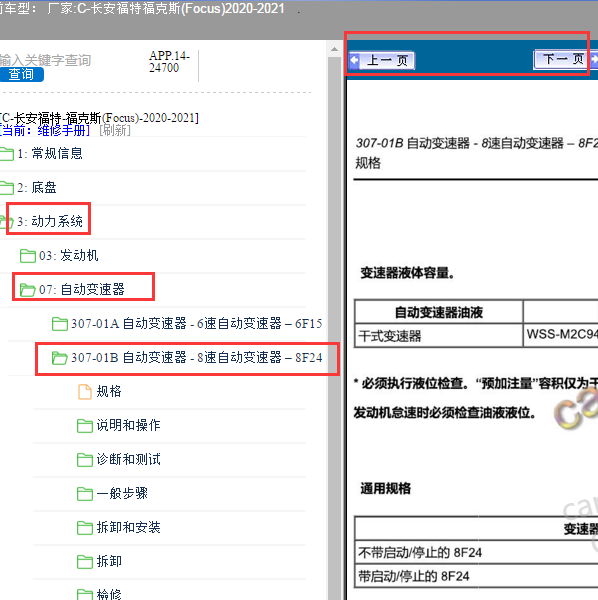Click the 查询 search button
598x600 pixels.
click(21, 74)
